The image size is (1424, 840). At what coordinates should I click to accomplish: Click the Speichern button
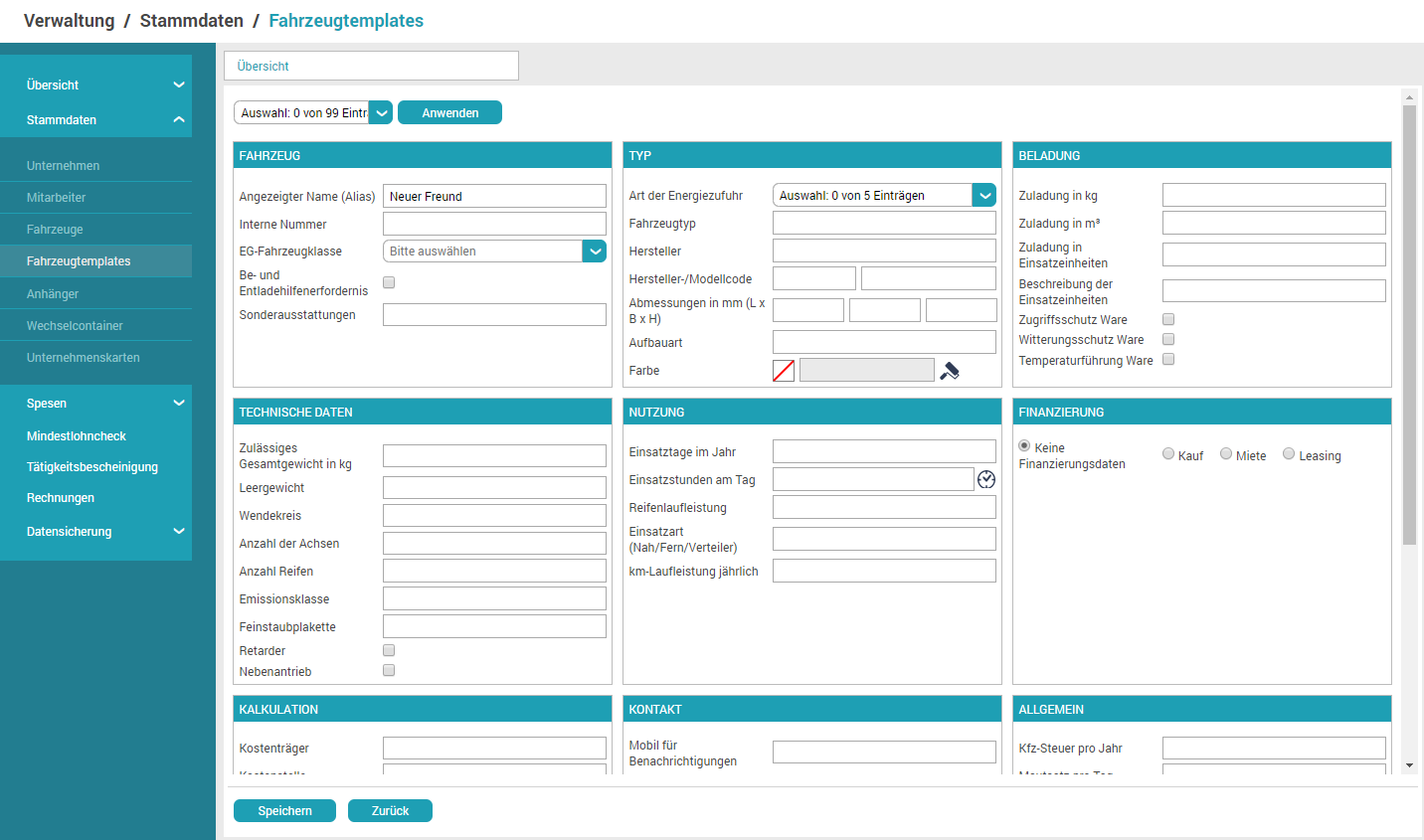[x=284, y=811]
